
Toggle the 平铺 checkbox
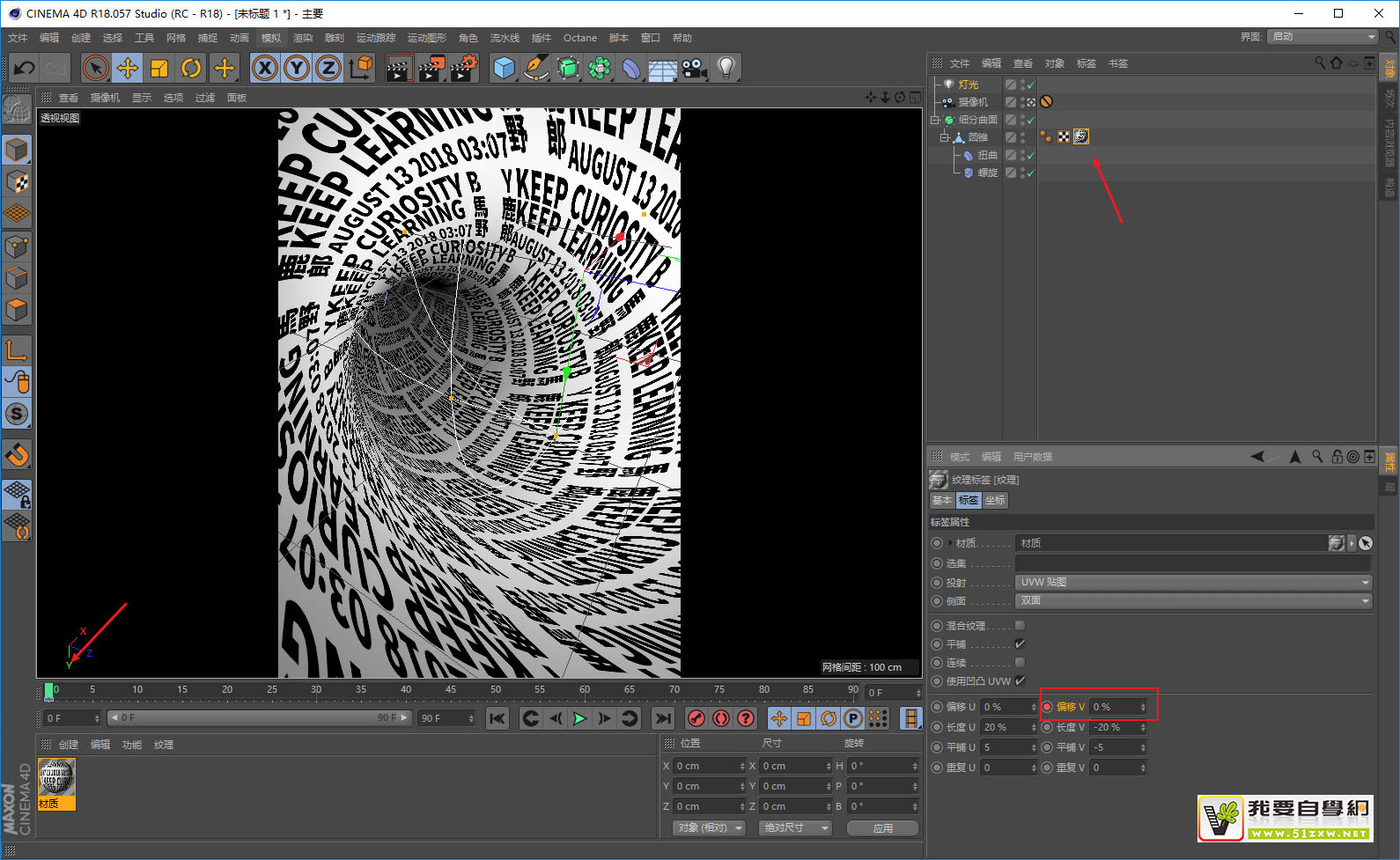(x=1020, y=644)
